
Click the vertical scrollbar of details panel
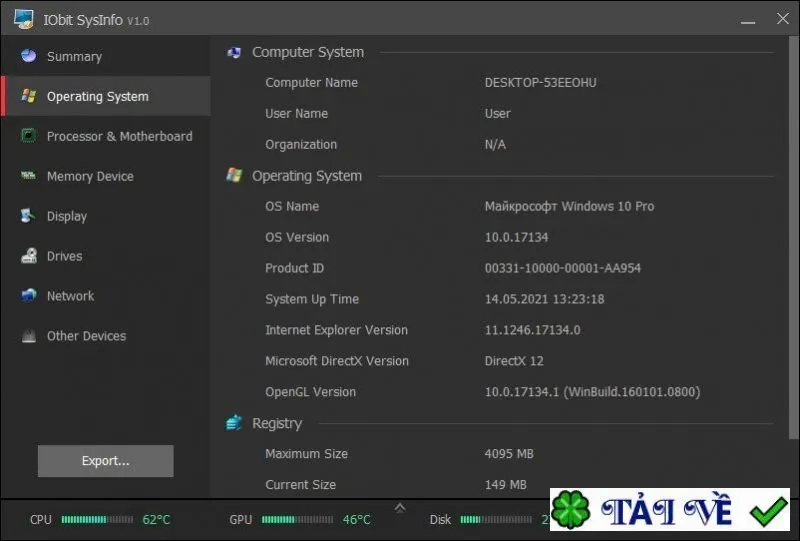point(794,237)
